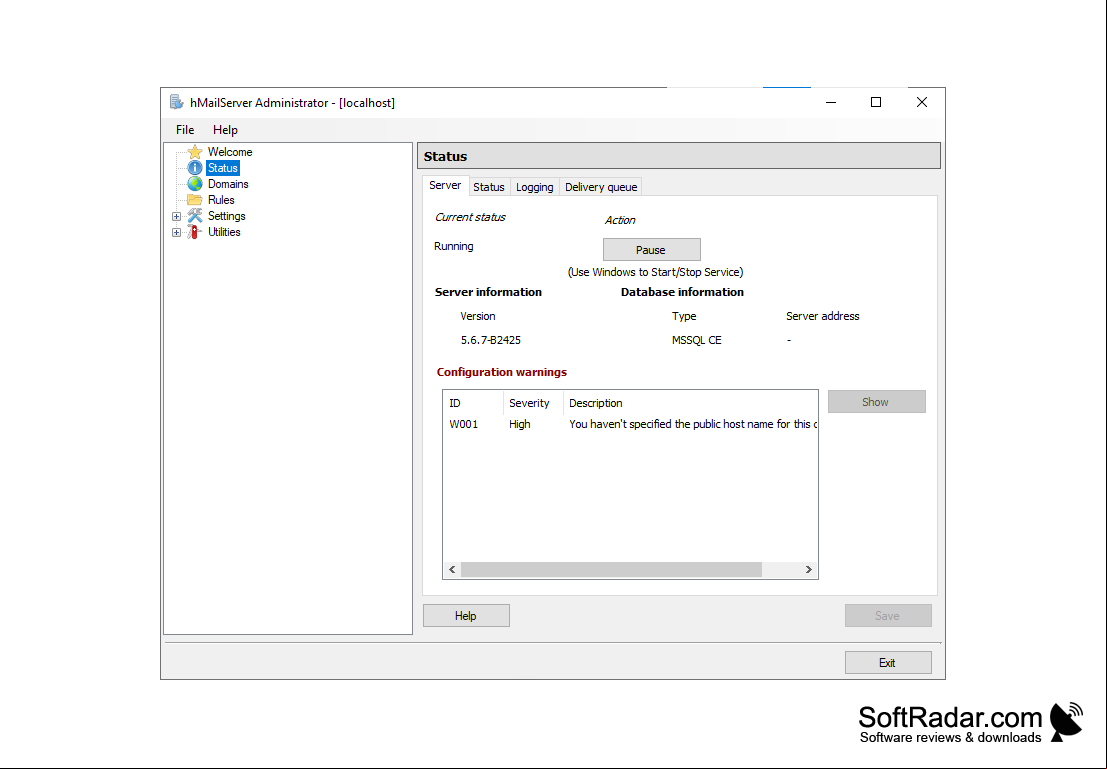This screenshot has width=1107, height=769.
Task: Click the Welcome star icon
Action: (x=195, y=152)
